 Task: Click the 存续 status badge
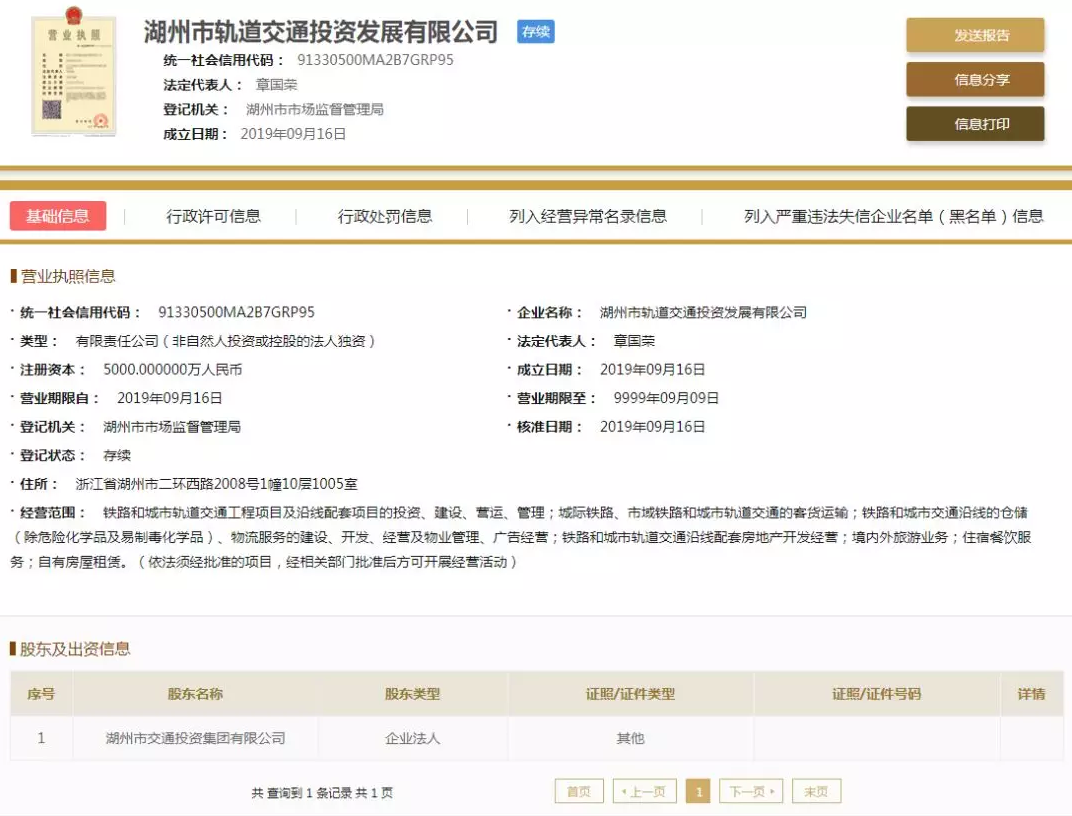[x=535, y=31]
